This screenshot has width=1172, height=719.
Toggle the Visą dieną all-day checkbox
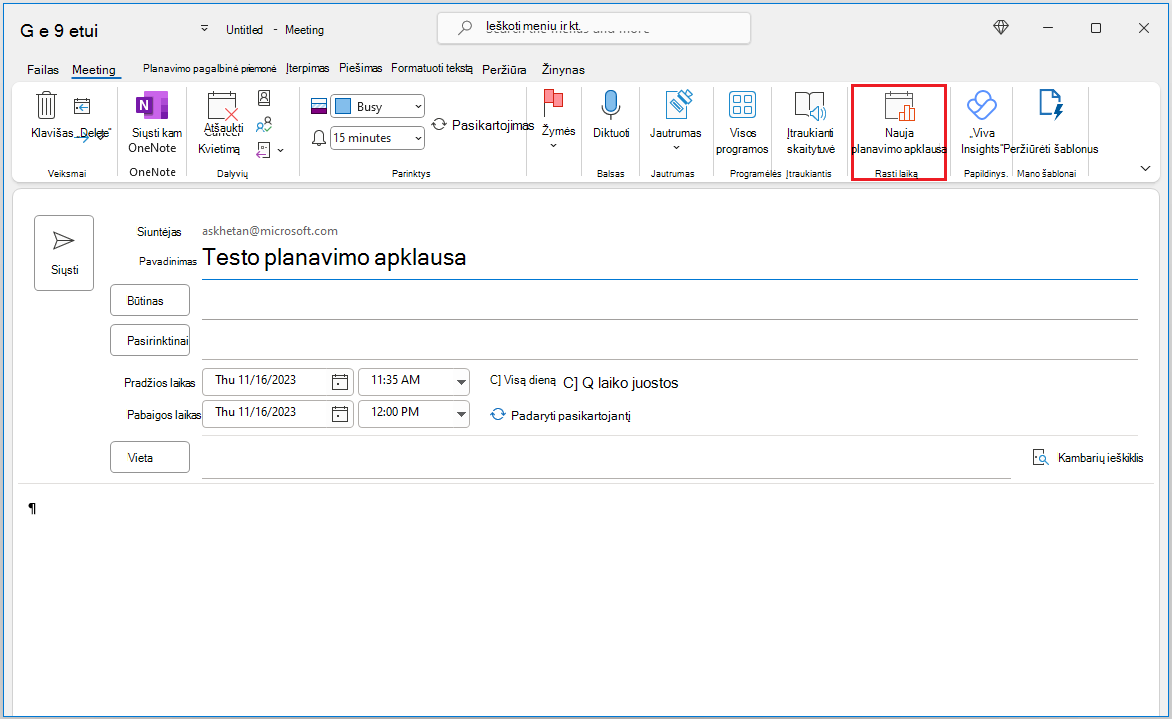pyautogui.click(x=496, y=380)
